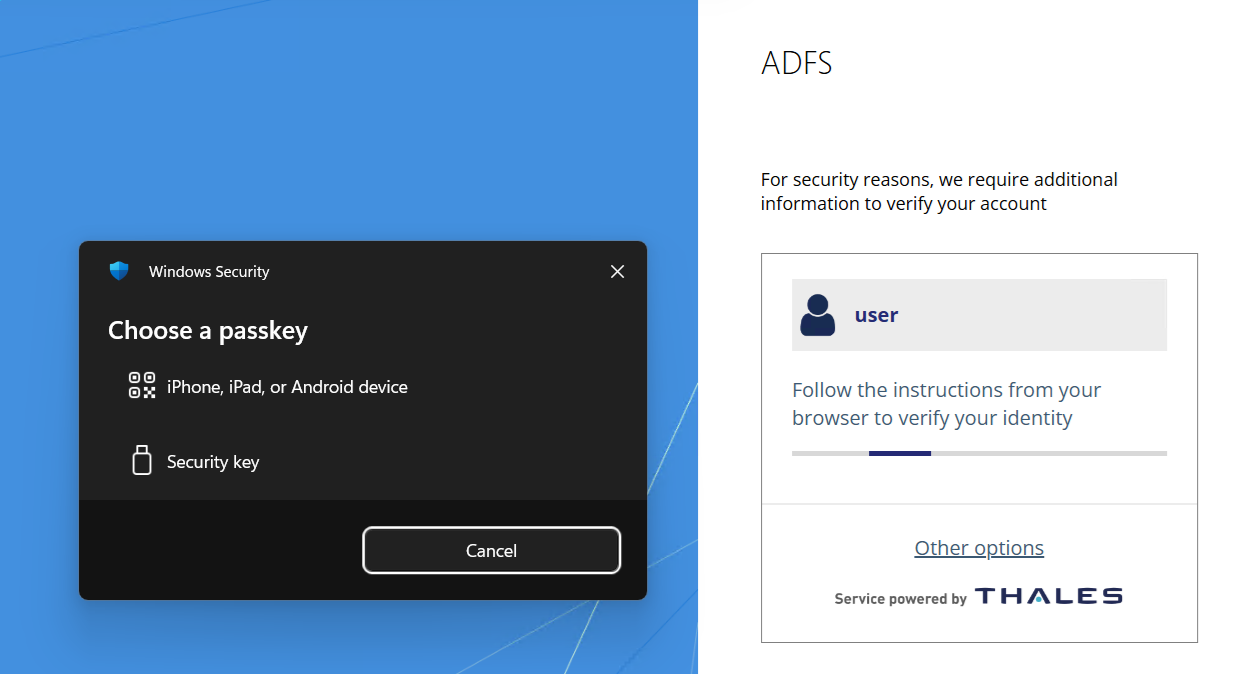Click the Service powered by label
Image resolution: width=1238 pixels, height=674 pixels.
tap(898, 598)
